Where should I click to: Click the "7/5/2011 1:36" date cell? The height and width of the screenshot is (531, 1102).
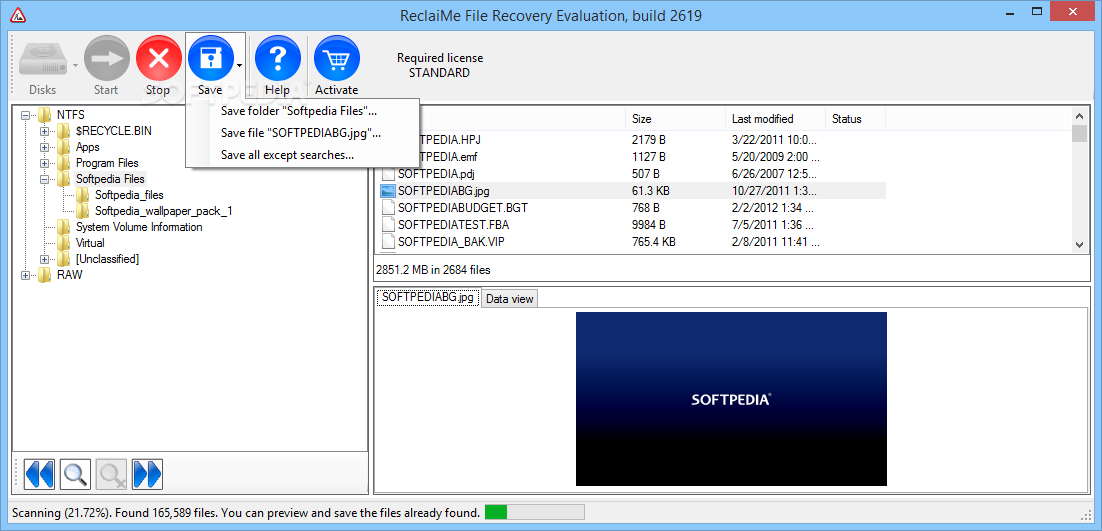point(773,225)
